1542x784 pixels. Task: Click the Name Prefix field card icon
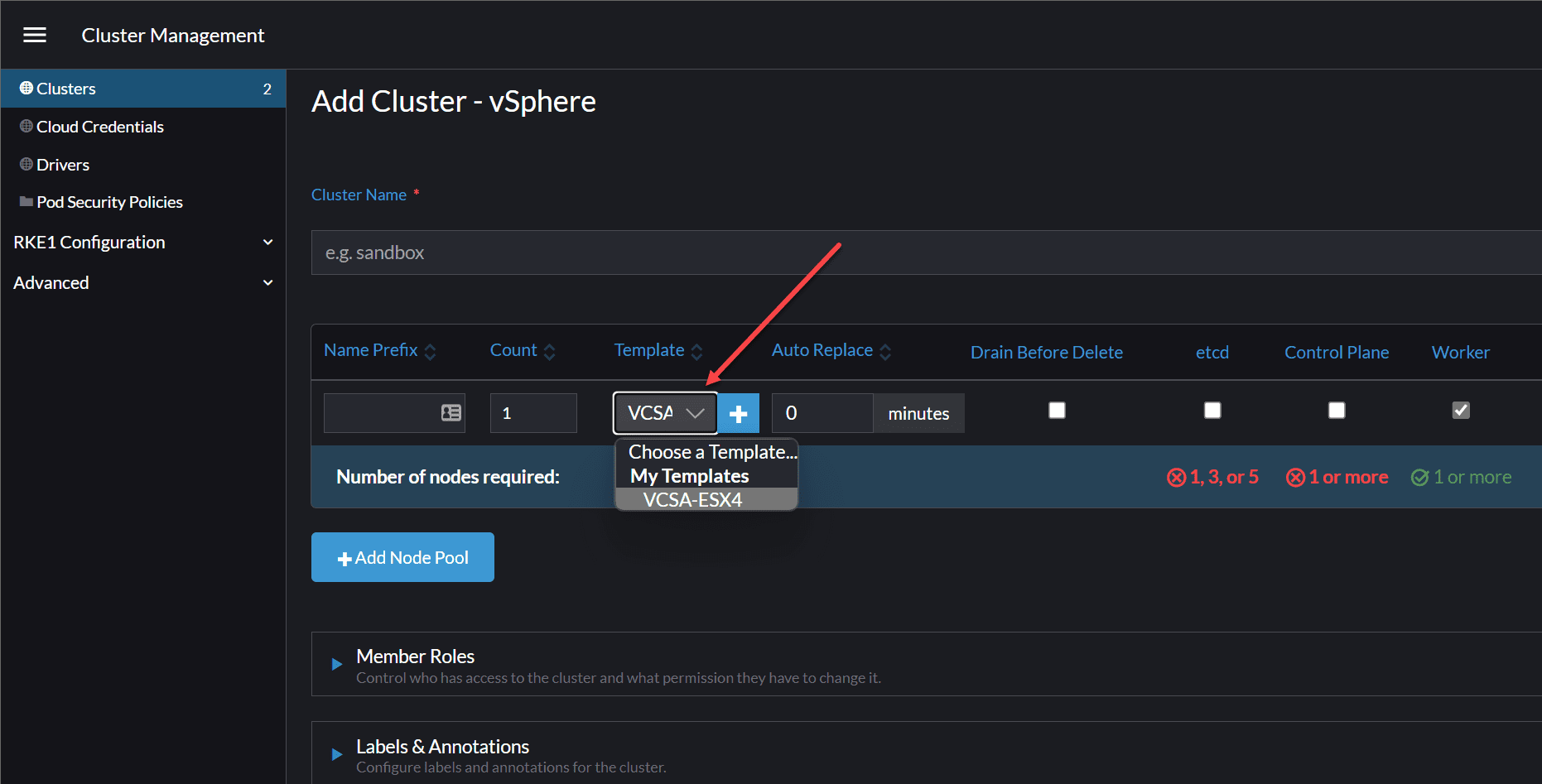click(x=451, y=412)
